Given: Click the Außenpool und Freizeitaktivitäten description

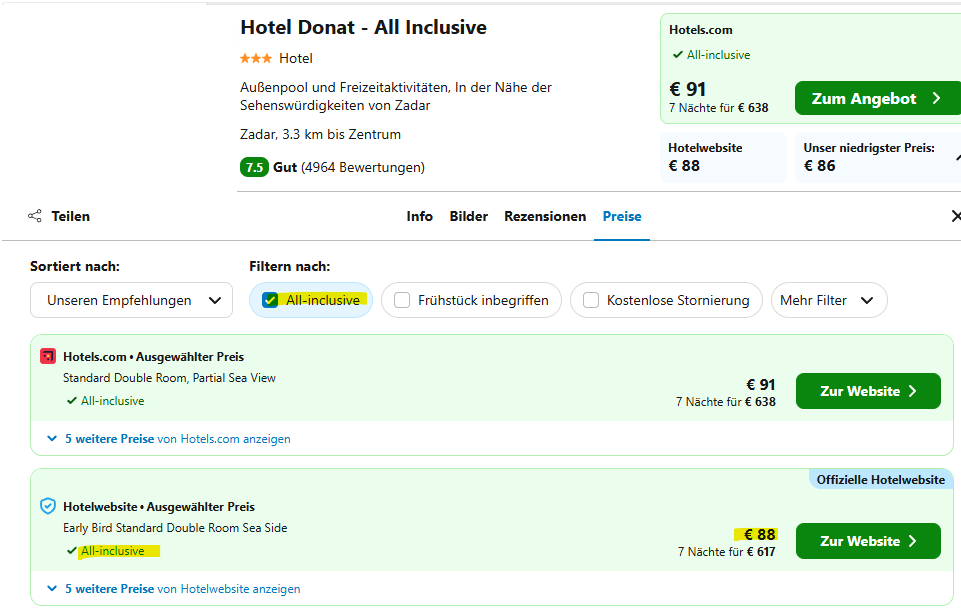Looking at the screenshot, I should [x=396, y=96].
